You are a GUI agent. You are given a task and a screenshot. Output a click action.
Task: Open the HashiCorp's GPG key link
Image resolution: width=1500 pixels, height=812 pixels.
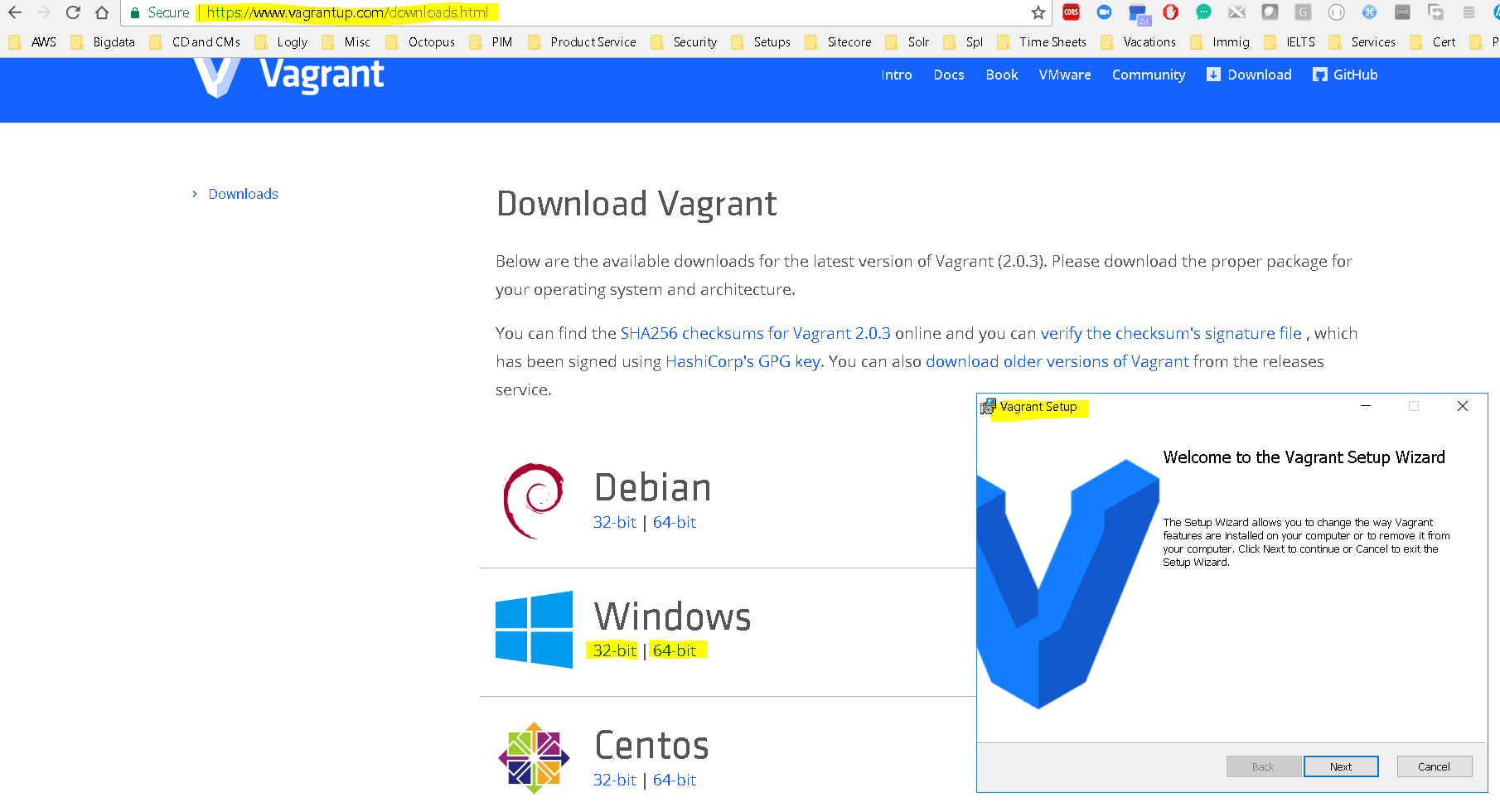tap(743, 361)
